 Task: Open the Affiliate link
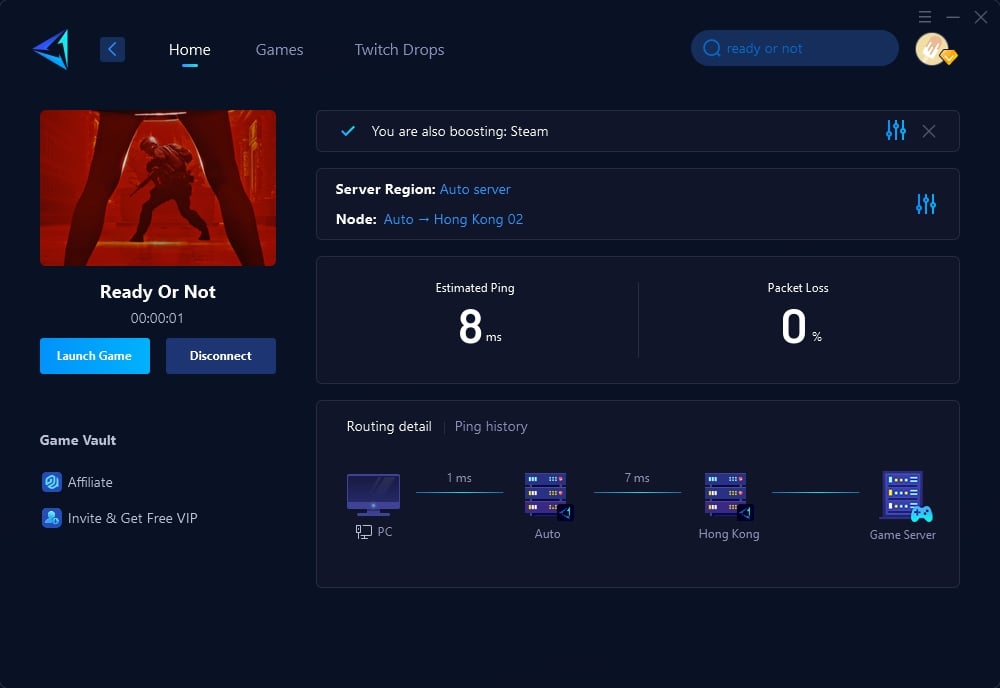point(90,482)
